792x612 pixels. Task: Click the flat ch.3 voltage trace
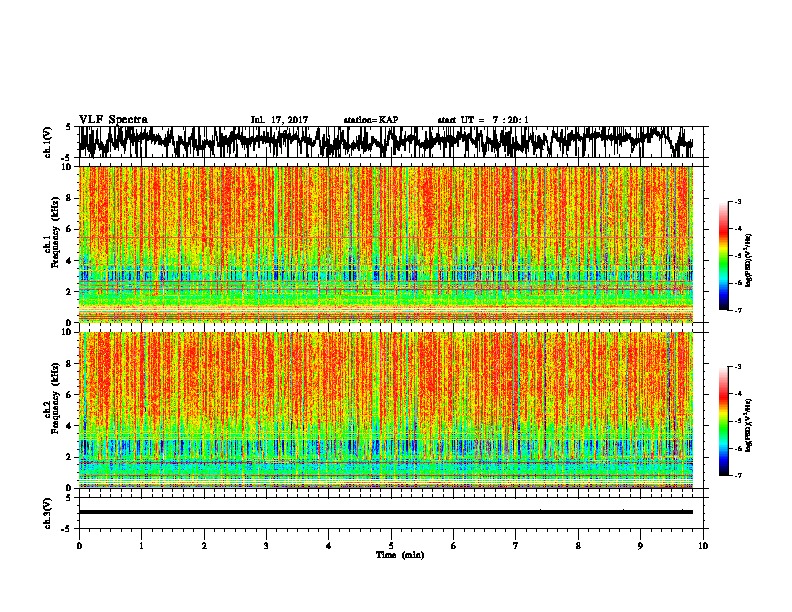(x=386, y=512)
